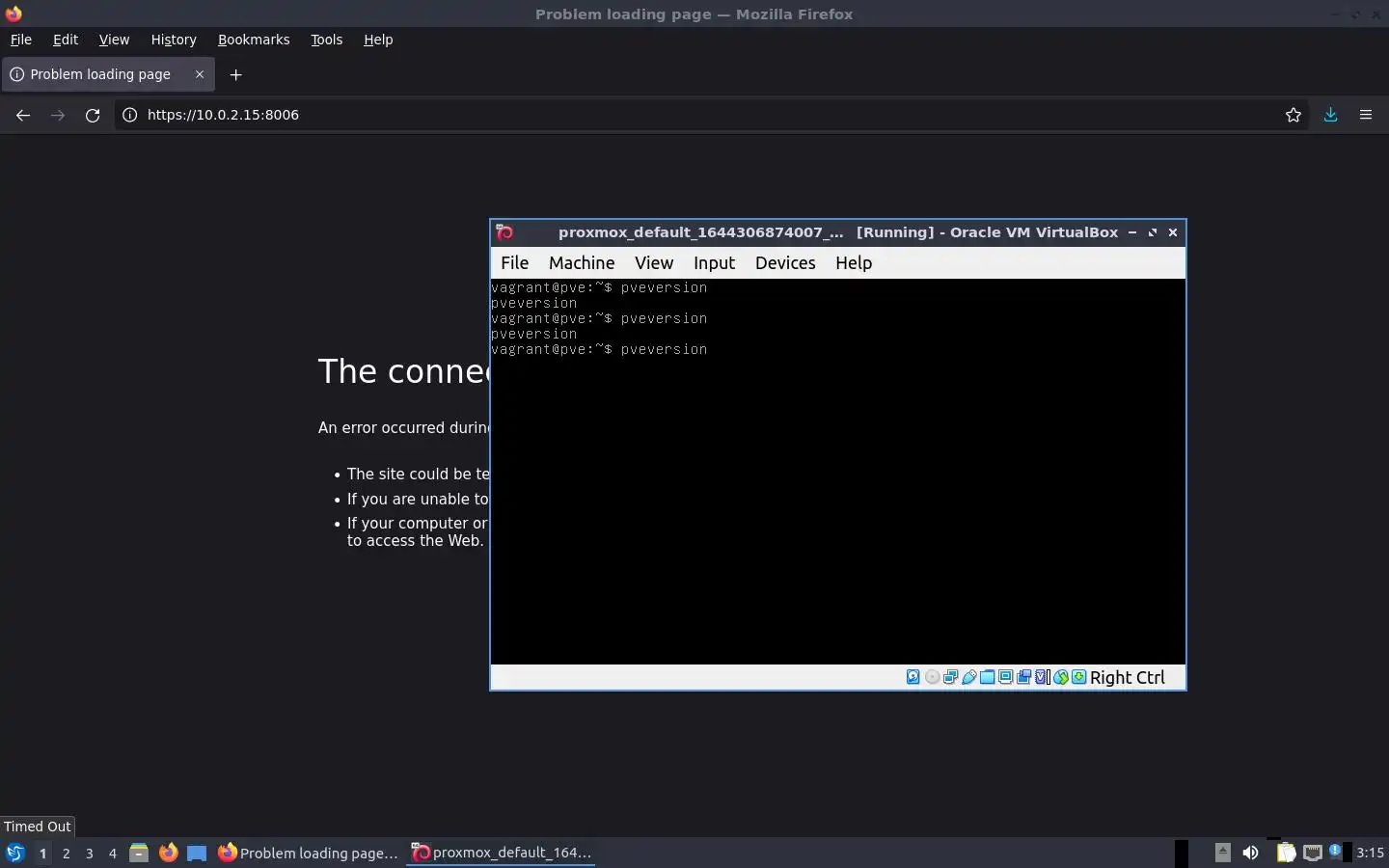Open Firefox downloads panel
Image resolution: width=1389 pixels, height=868 pixels.
[x=1330, y=115]
